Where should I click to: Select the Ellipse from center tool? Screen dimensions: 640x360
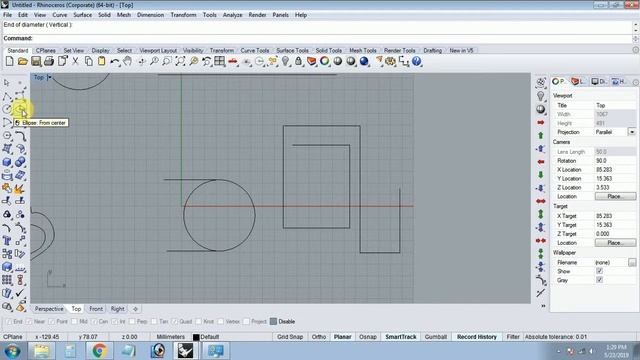pyautogui.click(x=20, y=109)
